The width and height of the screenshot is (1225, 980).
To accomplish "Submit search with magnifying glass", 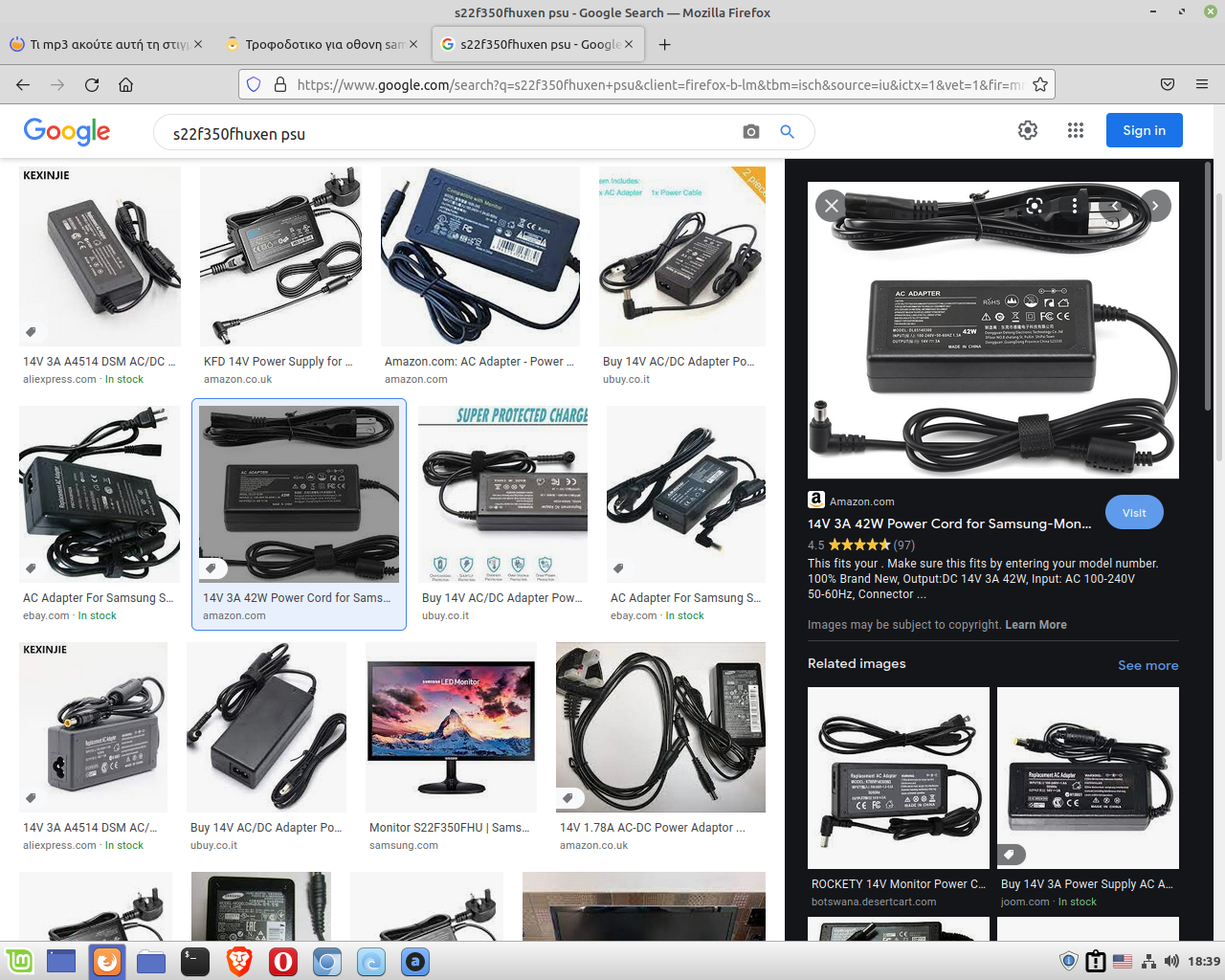I will [787, 132].
